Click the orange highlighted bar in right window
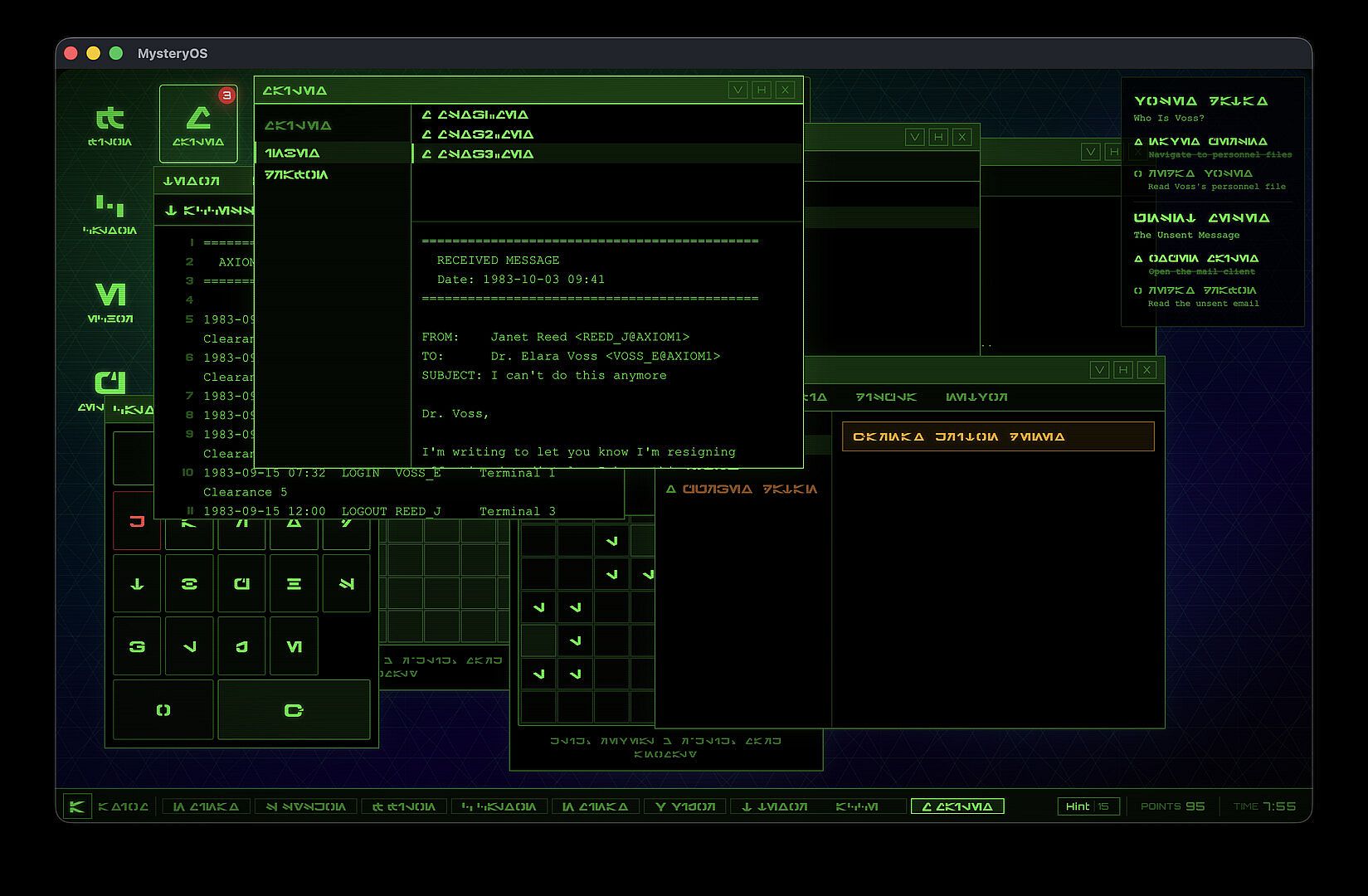The image size is (1368, 896). click(997, 436)
